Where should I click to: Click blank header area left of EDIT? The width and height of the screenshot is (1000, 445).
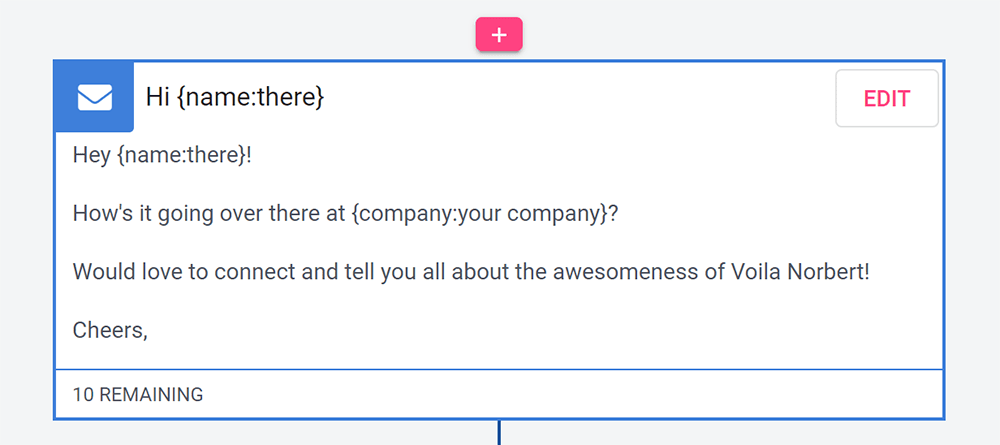point(574,98)
